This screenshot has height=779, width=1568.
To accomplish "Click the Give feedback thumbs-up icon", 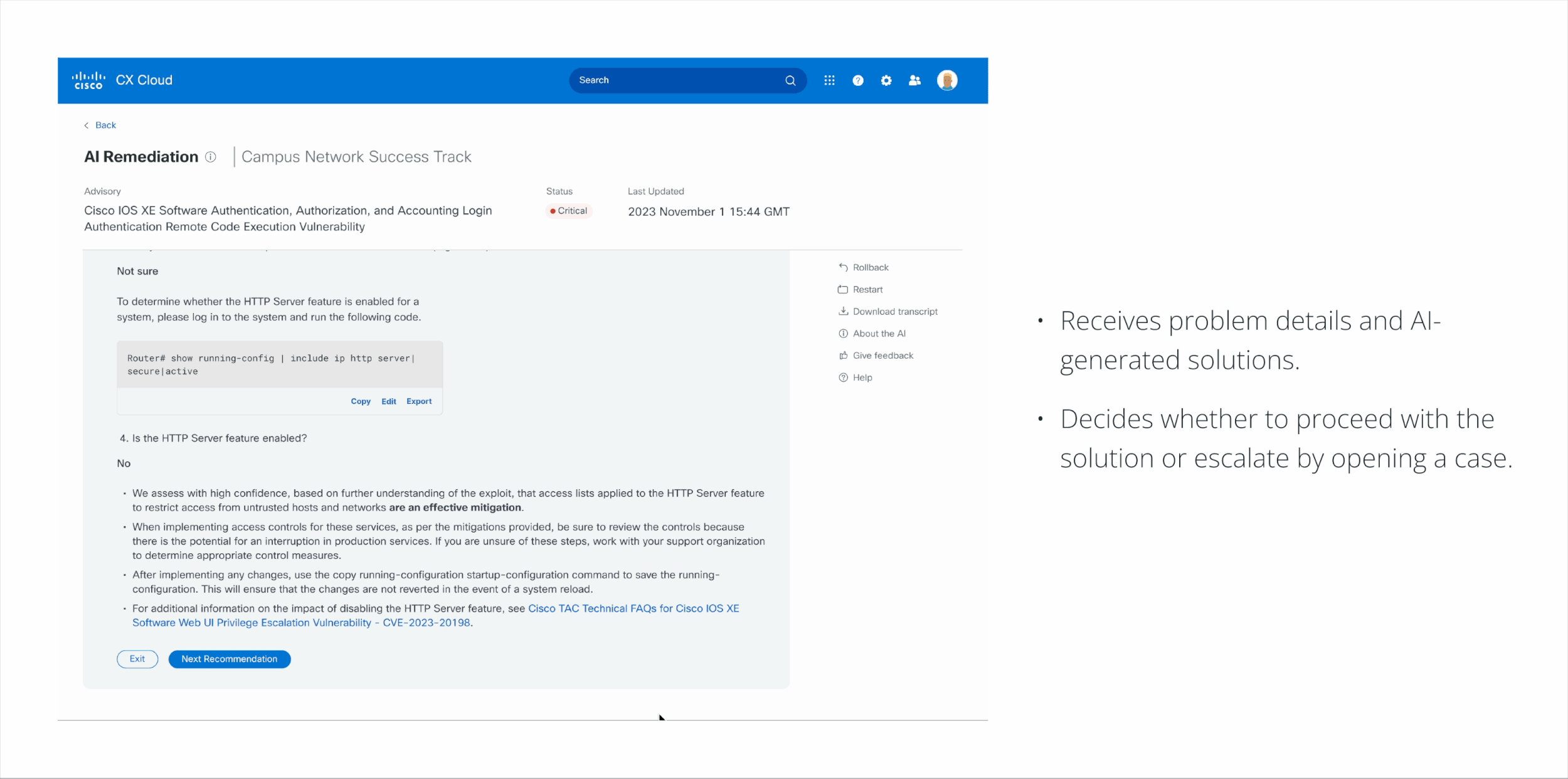I will tap(843, 355).
